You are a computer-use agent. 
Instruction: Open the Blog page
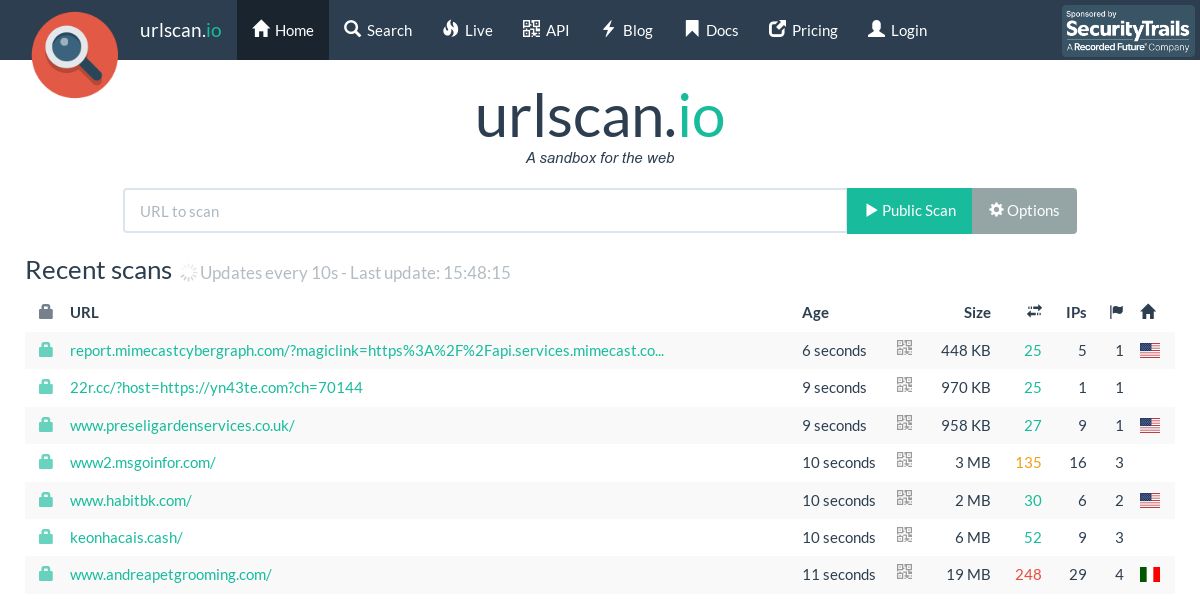pos(627,30)
